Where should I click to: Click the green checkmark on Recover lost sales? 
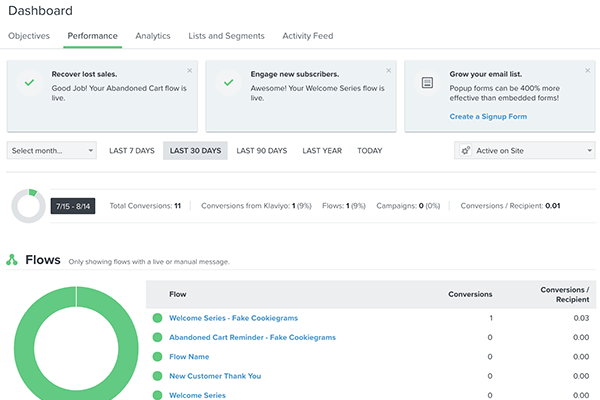point(29,83)
